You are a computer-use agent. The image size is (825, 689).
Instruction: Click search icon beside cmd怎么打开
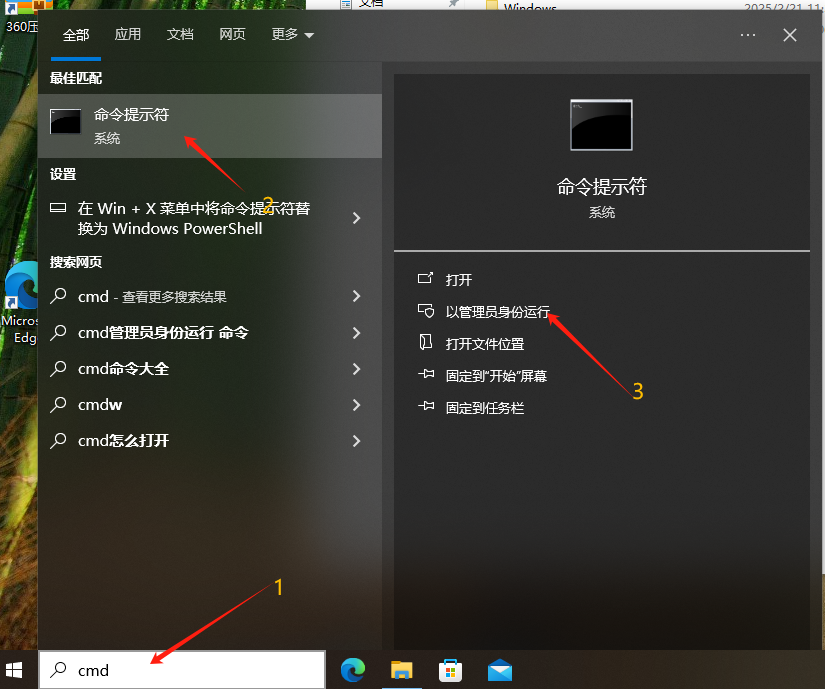tap(58, 441)
